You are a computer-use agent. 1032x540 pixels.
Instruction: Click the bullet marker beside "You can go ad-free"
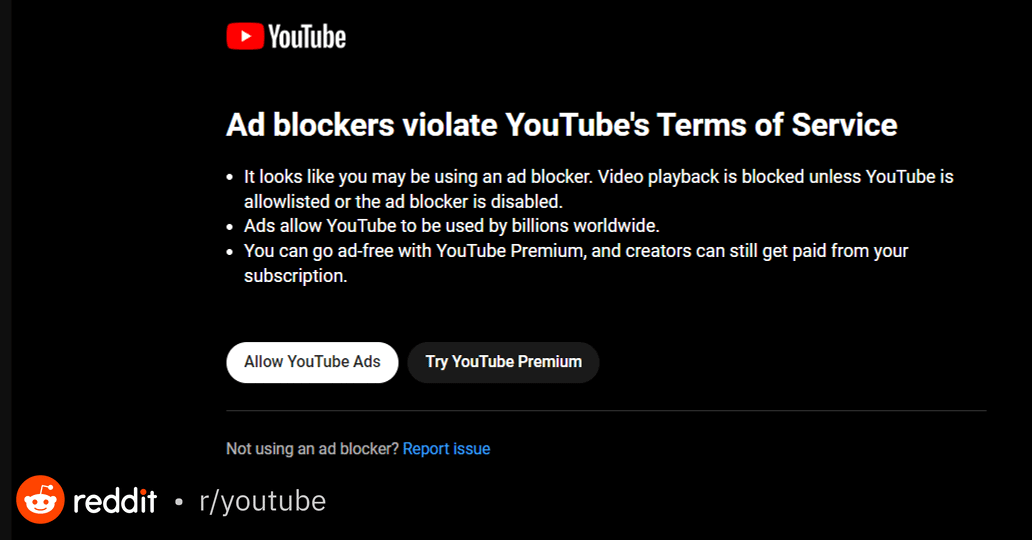[232, 252]
